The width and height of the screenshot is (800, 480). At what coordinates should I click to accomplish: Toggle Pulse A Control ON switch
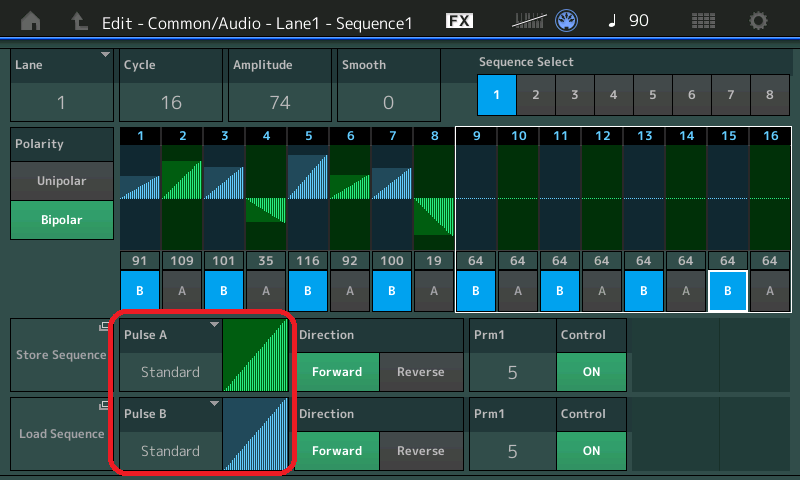[591, 372]
